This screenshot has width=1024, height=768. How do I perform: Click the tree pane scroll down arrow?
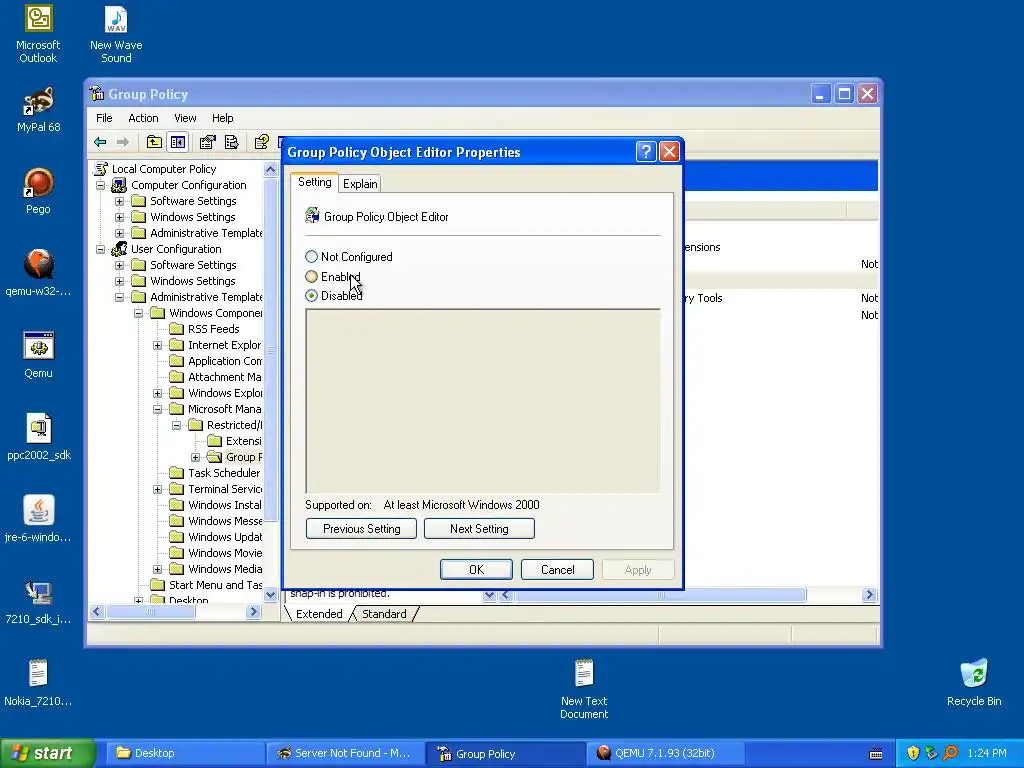(270, 594)
